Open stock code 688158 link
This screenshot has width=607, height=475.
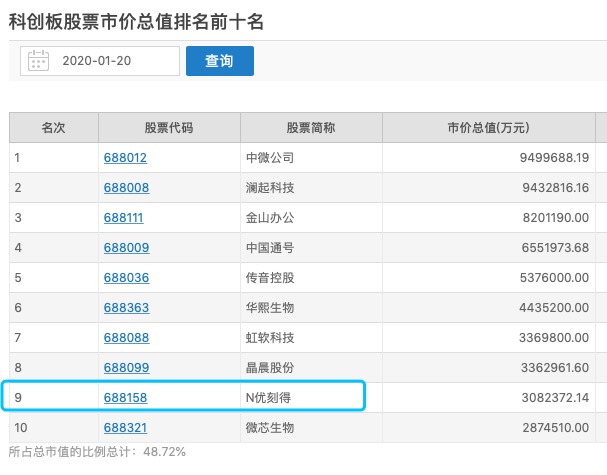[126, 398]
